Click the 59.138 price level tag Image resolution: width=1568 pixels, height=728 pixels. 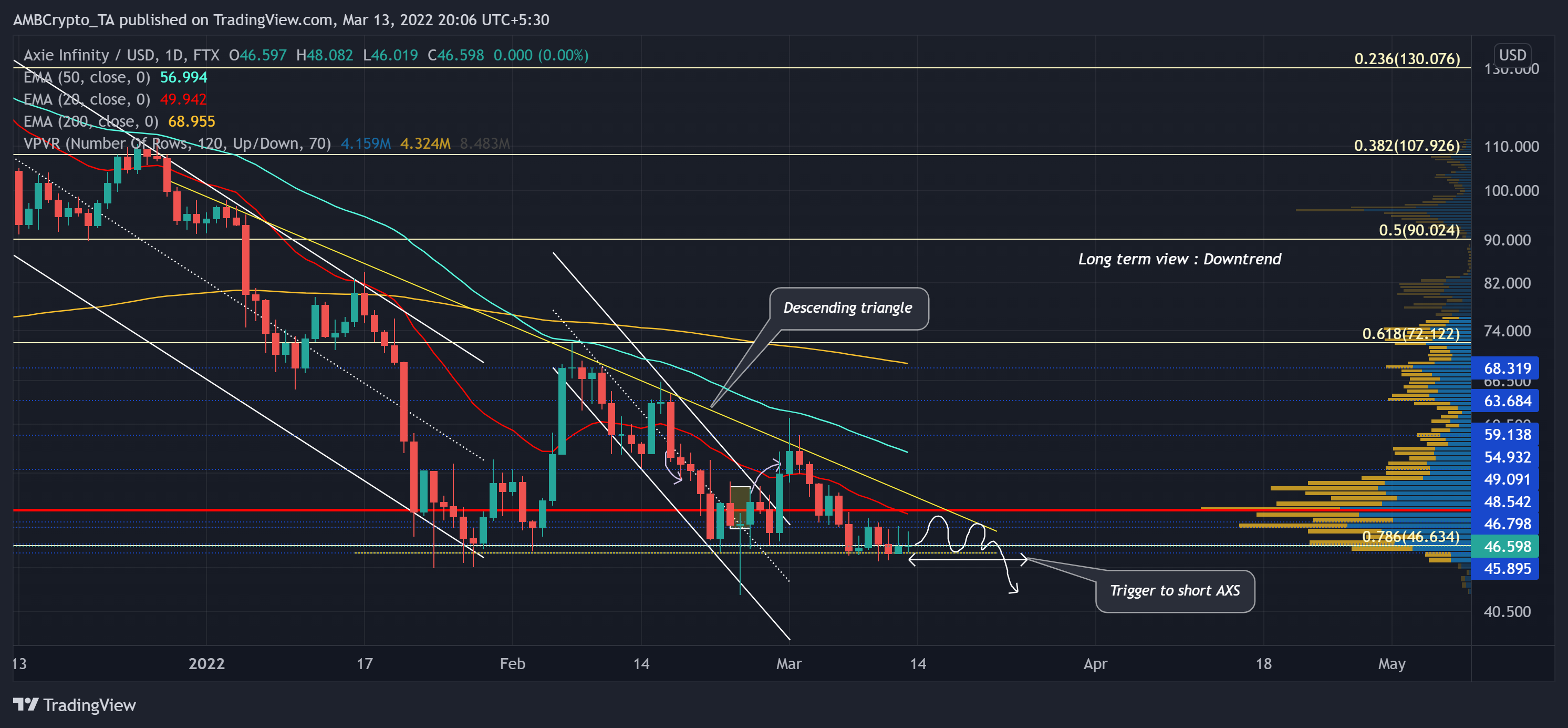(x=1505, y=434)
